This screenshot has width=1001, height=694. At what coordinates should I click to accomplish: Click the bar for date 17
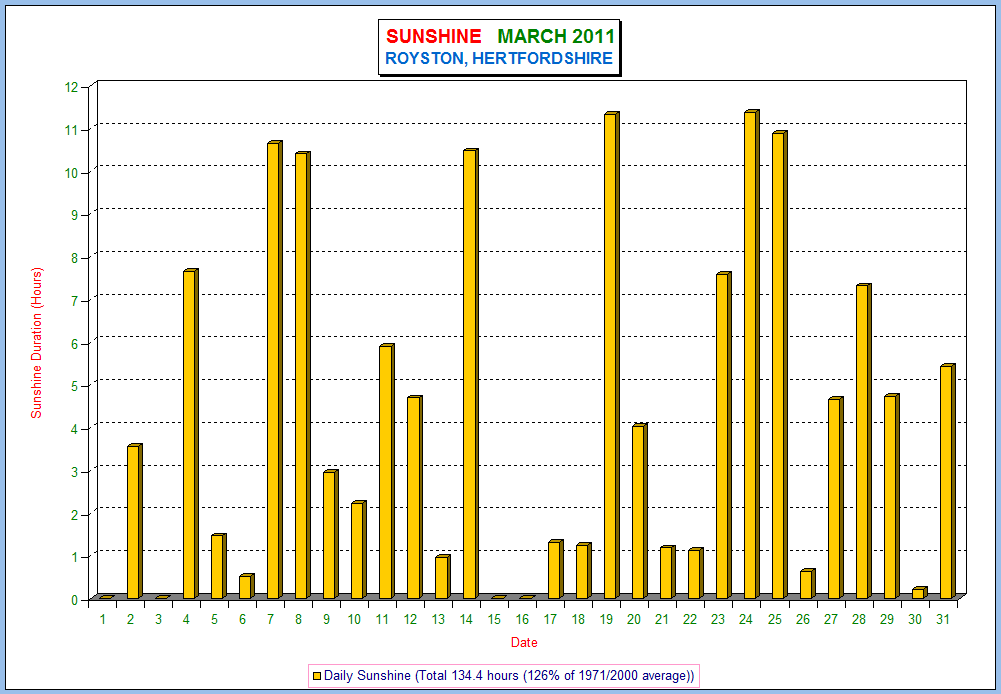(x=555, y=570)
